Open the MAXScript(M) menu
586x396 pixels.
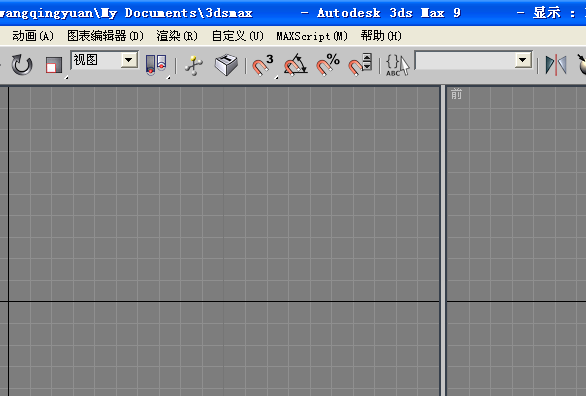click(312, 36)
